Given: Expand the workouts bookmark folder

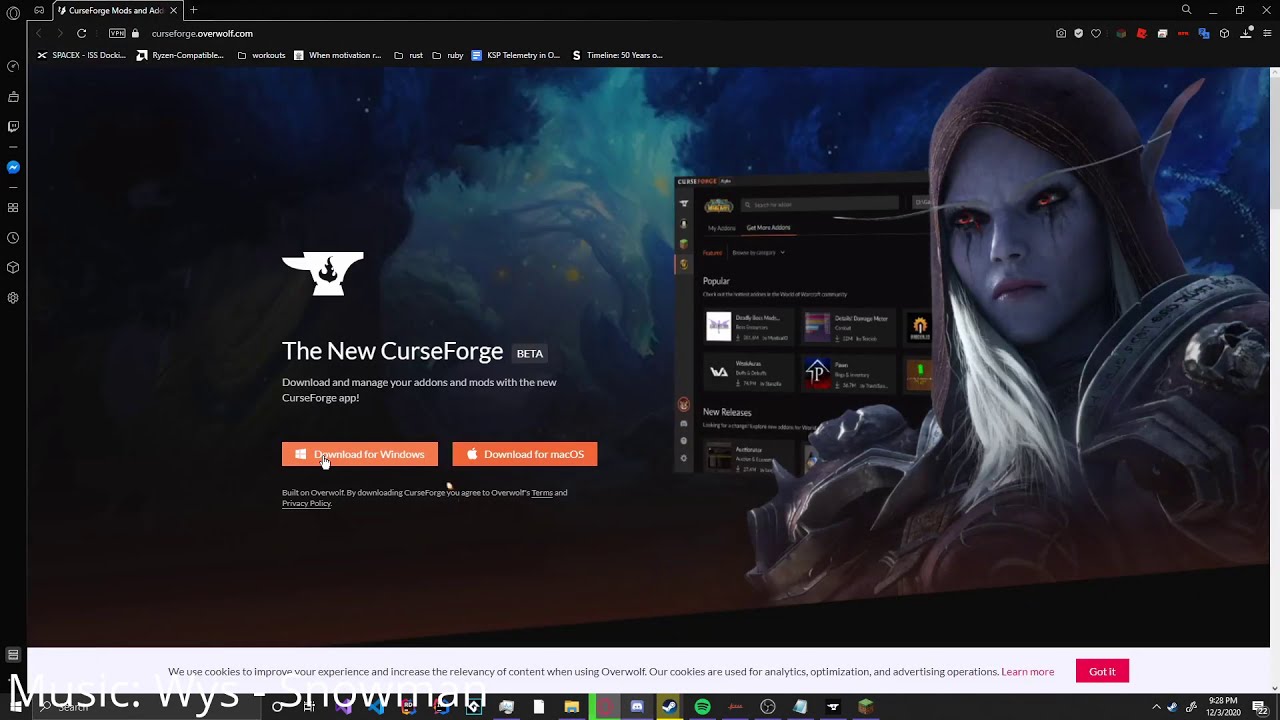Looking at the screenshot, I should [261, 55].
